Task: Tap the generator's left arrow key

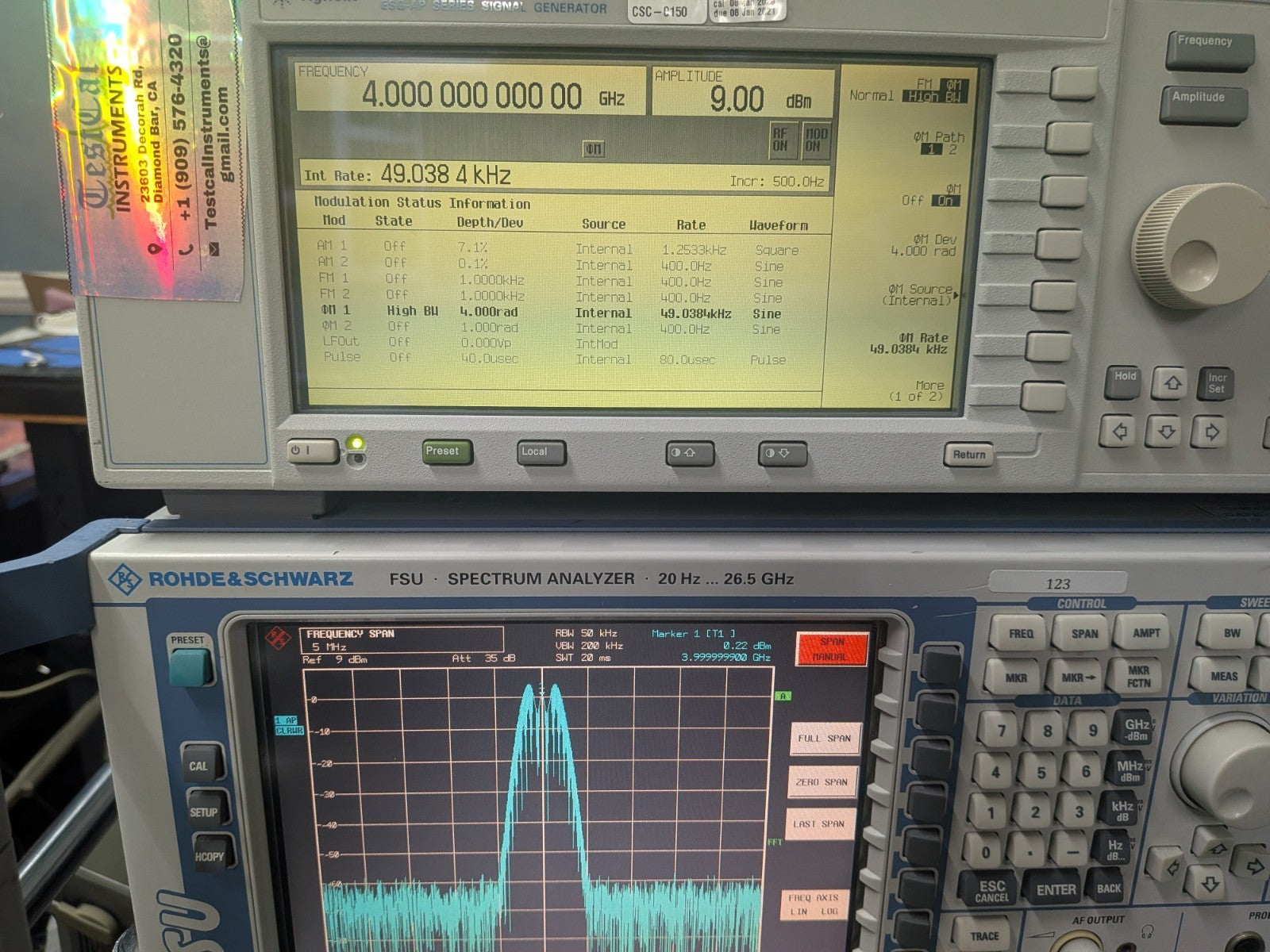Action: pos(1119,432)
